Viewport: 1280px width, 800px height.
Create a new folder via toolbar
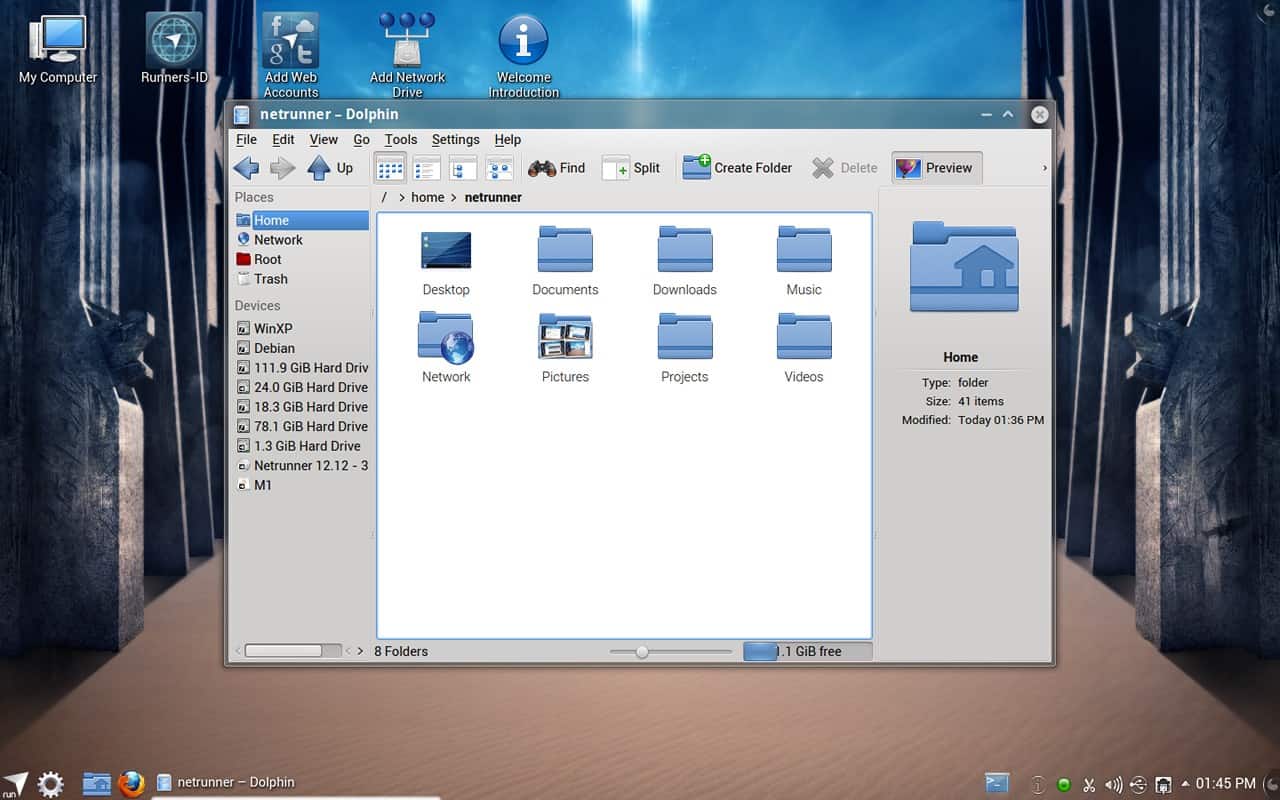(x=738, y=168)
